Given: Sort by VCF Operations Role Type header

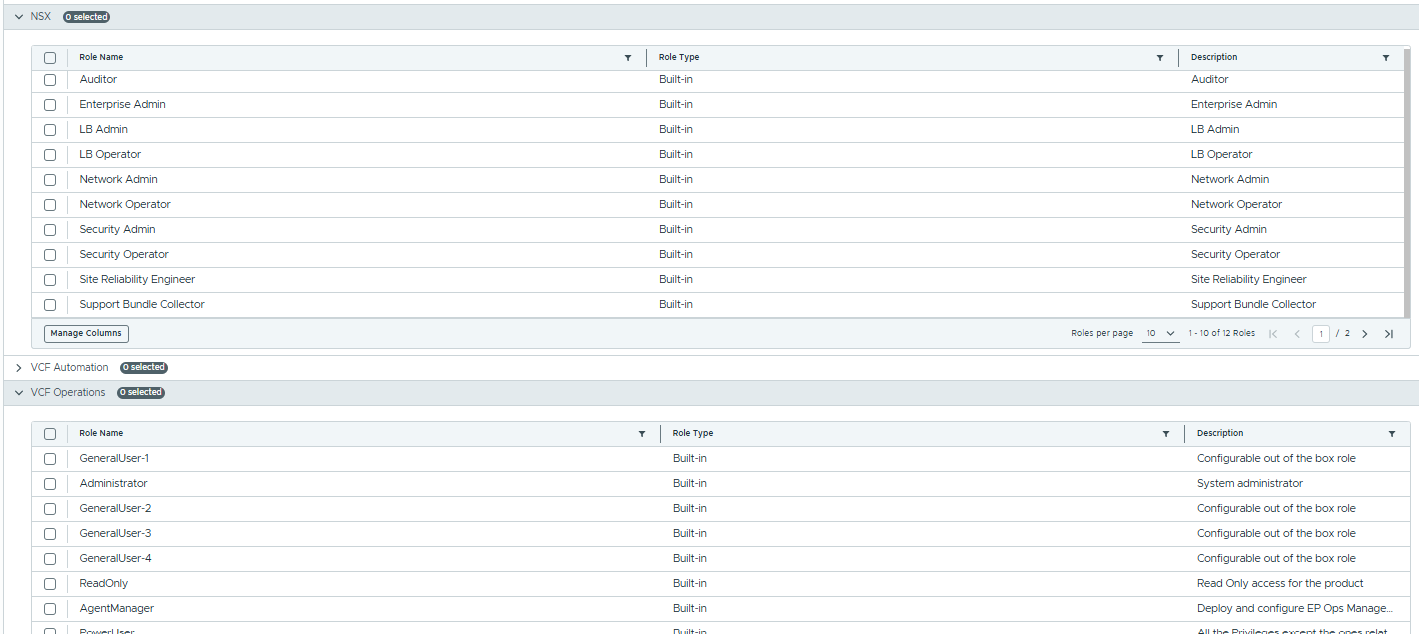Looking at the screenshot, I should click(693, 434).
